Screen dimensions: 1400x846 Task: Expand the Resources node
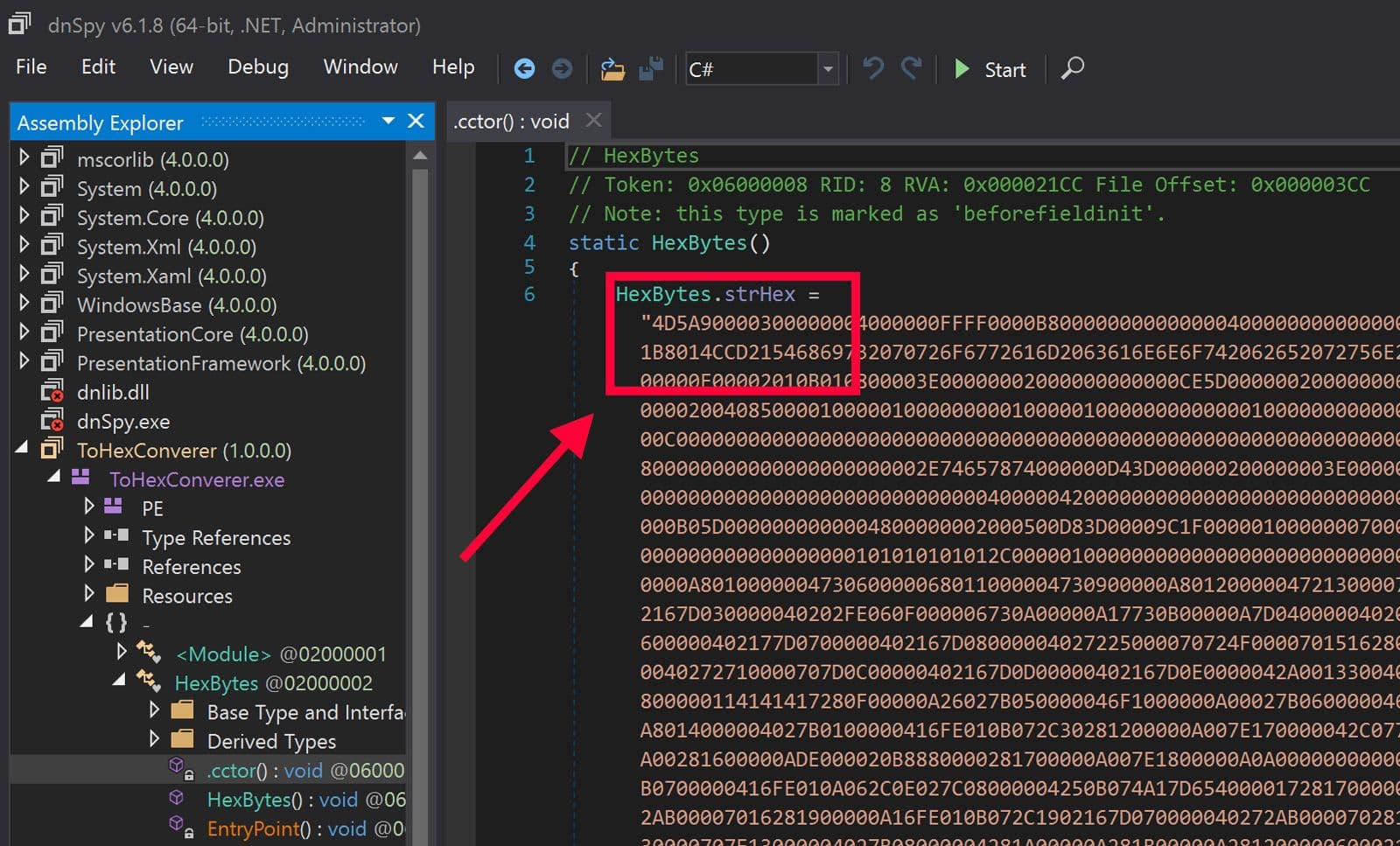tap(88, 592)
